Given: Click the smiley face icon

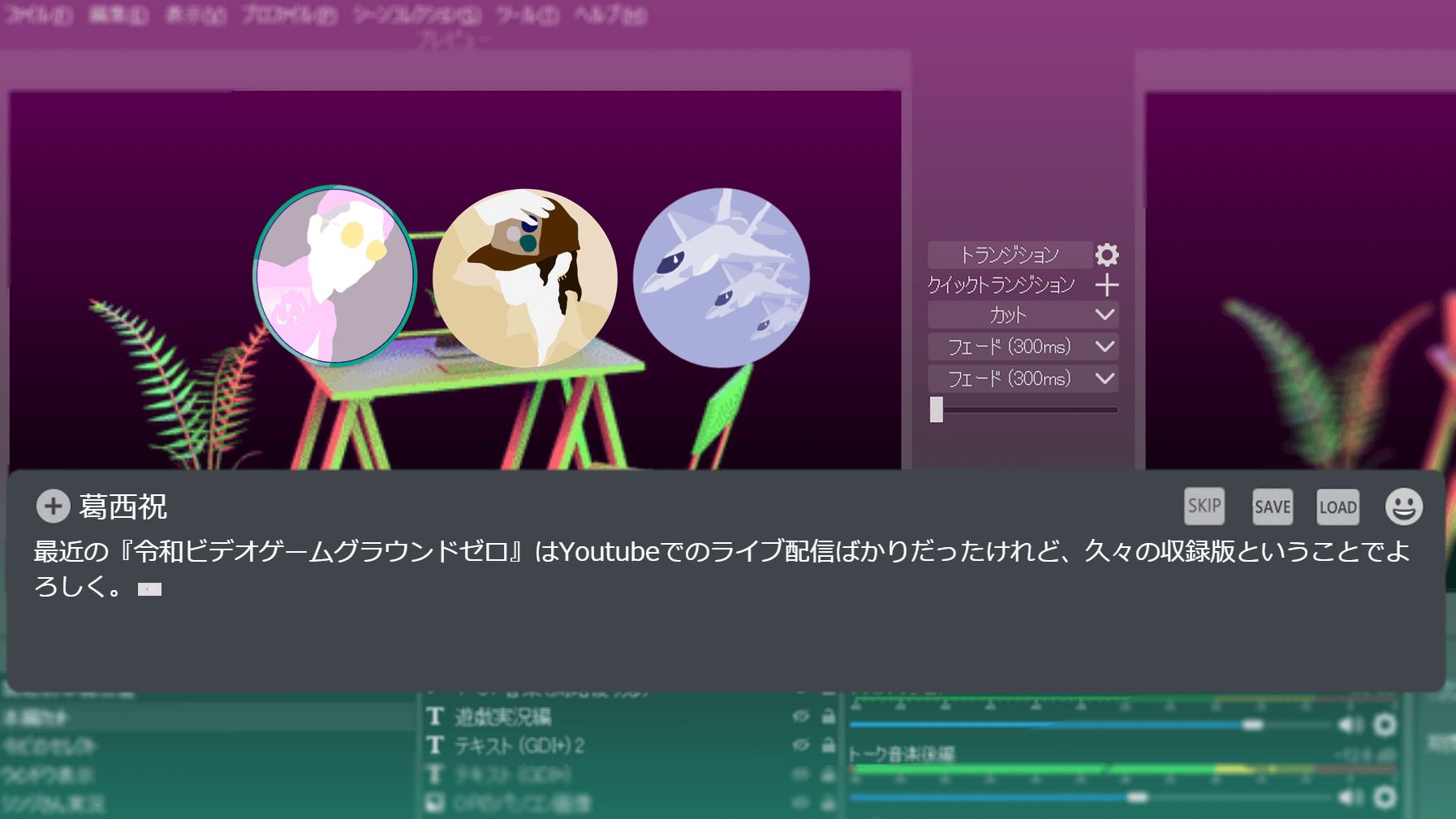Looking at the screenshot, I should tap(1403, 506).
